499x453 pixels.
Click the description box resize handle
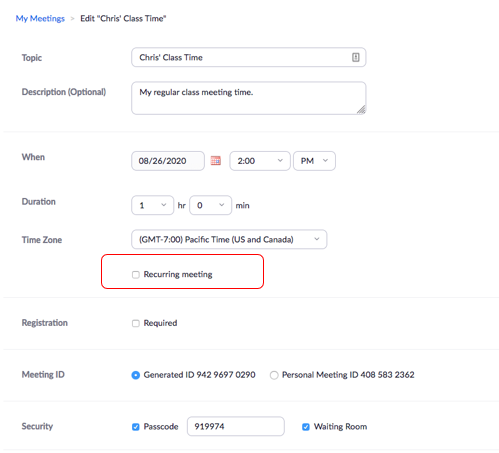point(361,109)
